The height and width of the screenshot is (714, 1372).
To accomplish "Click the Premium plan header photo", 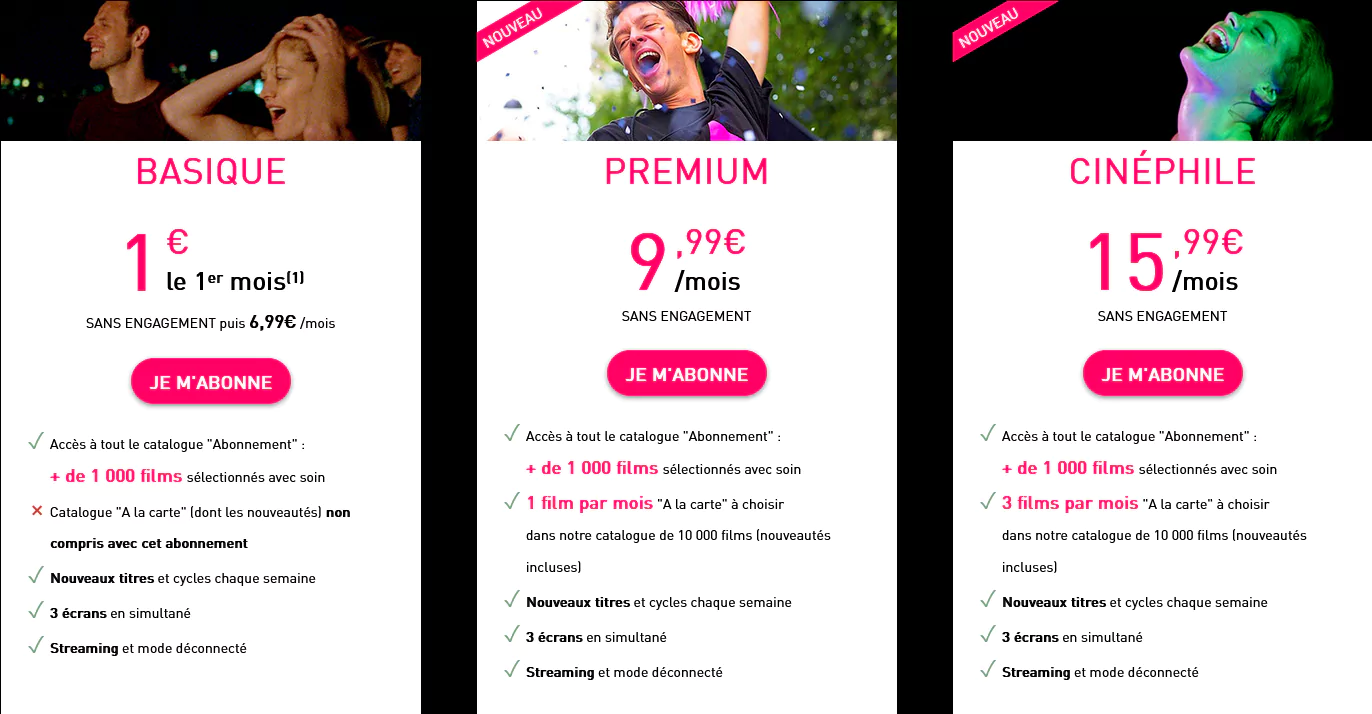I will pos(687,70).
